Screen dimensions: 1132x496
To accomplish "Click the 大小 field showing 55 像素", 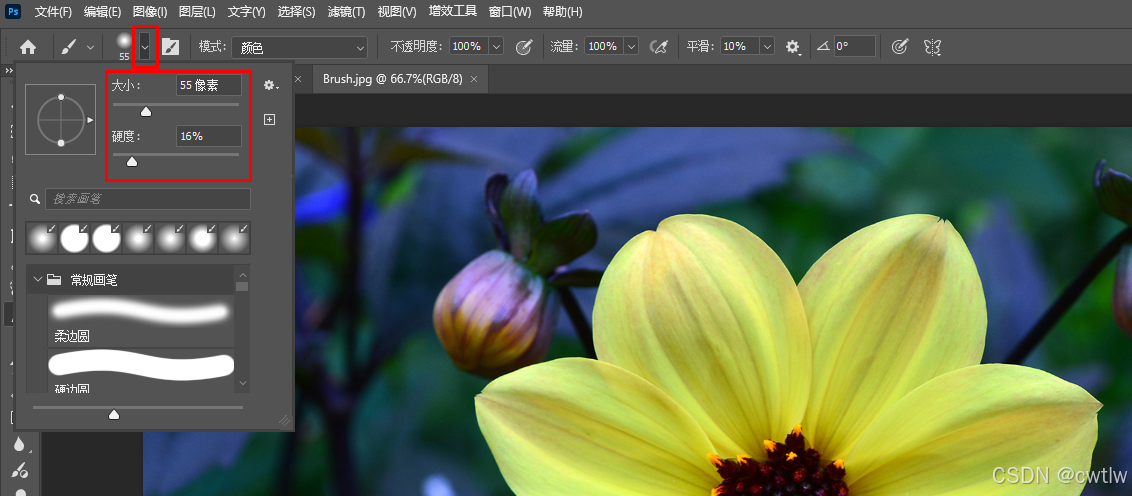I will (209, 85).
